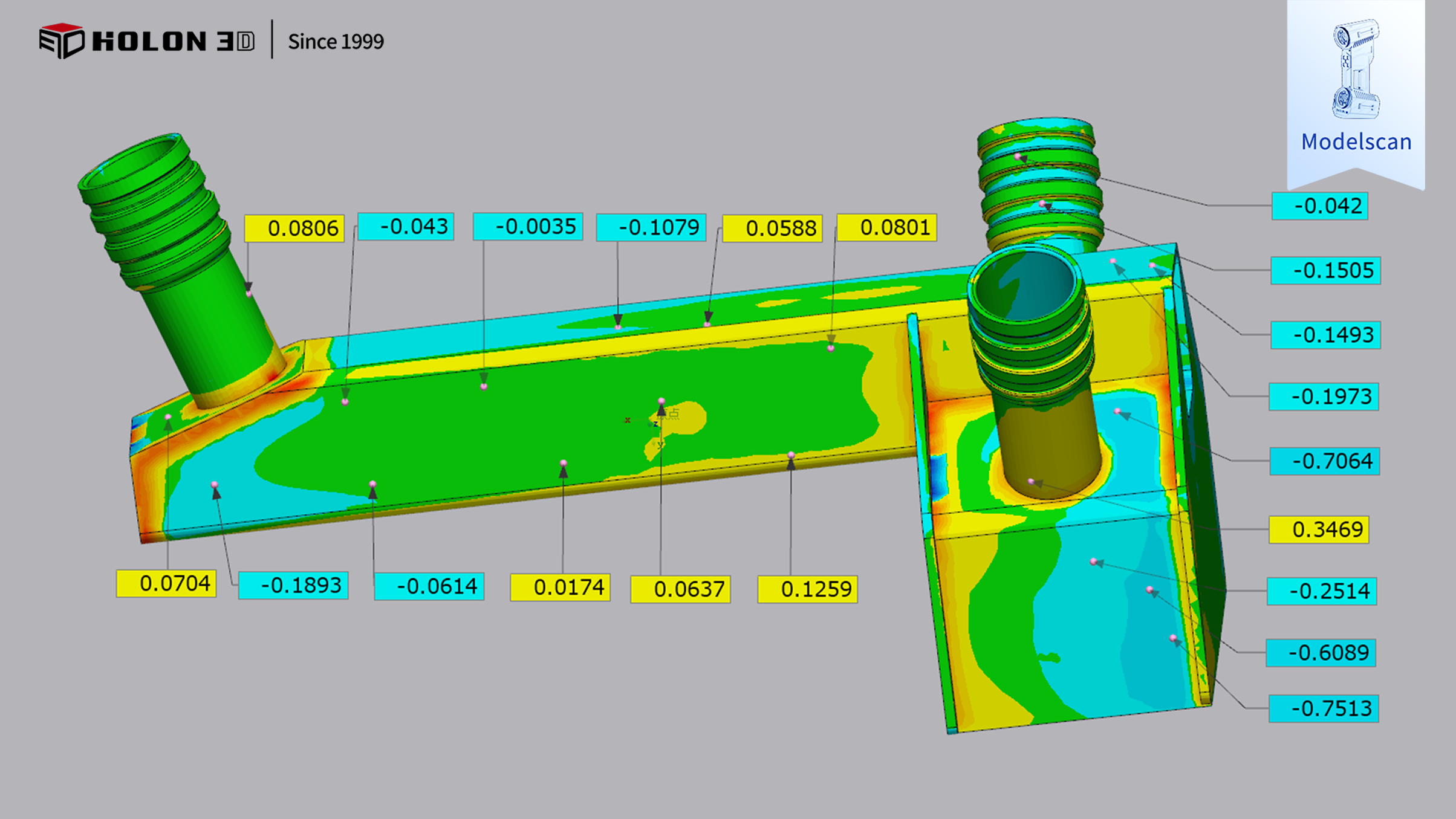The image size is (1456, 819).
Task: Click the 0.1259 deviation label
Action: tap(807, 589)
